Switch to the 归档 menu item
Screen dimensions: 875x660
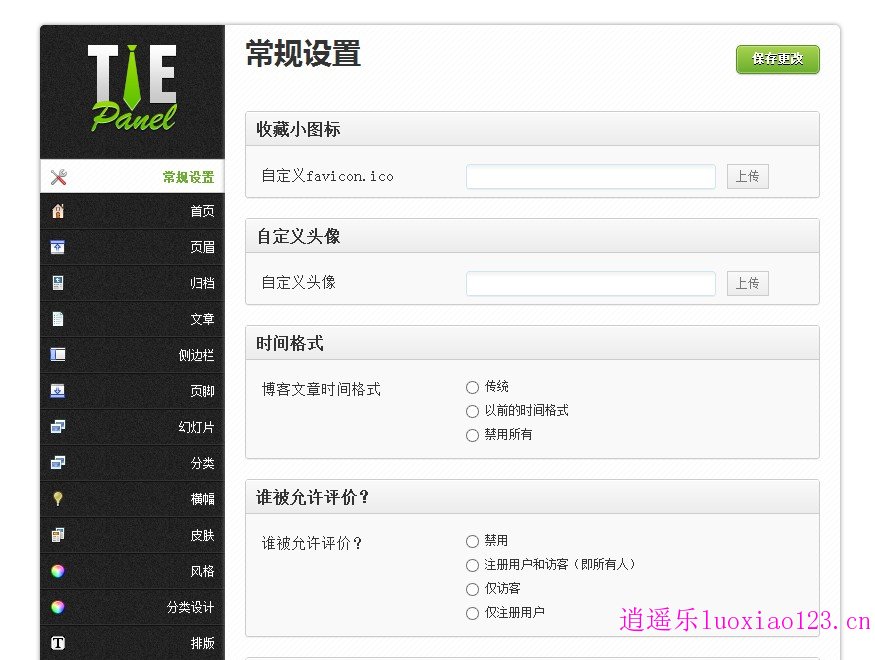(x=132, y=283)
